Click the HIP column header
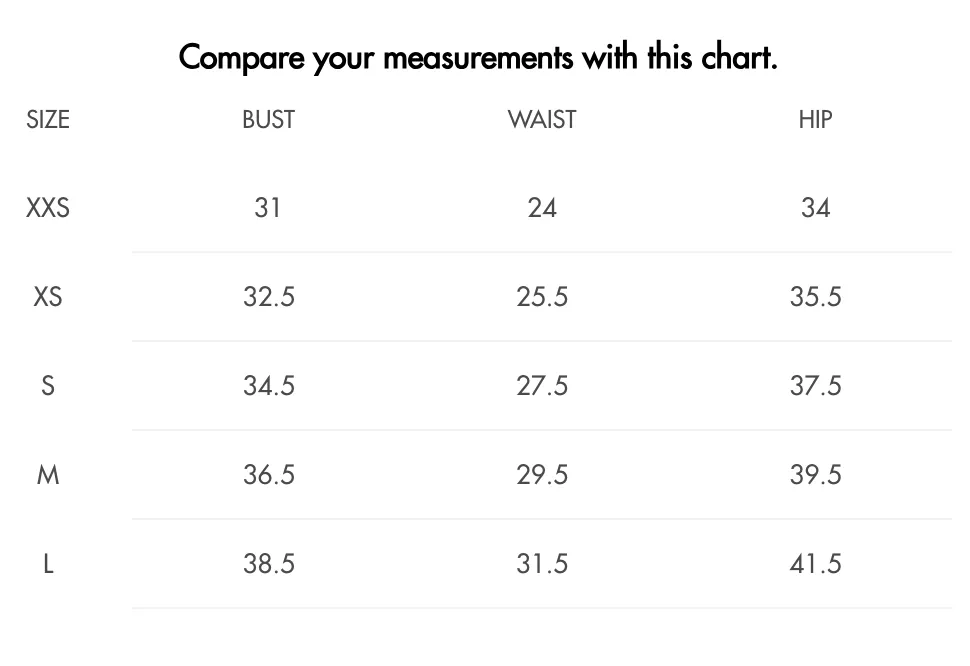Image resolution: width=970 pixels, height=666 pixels. coord(815,119)
